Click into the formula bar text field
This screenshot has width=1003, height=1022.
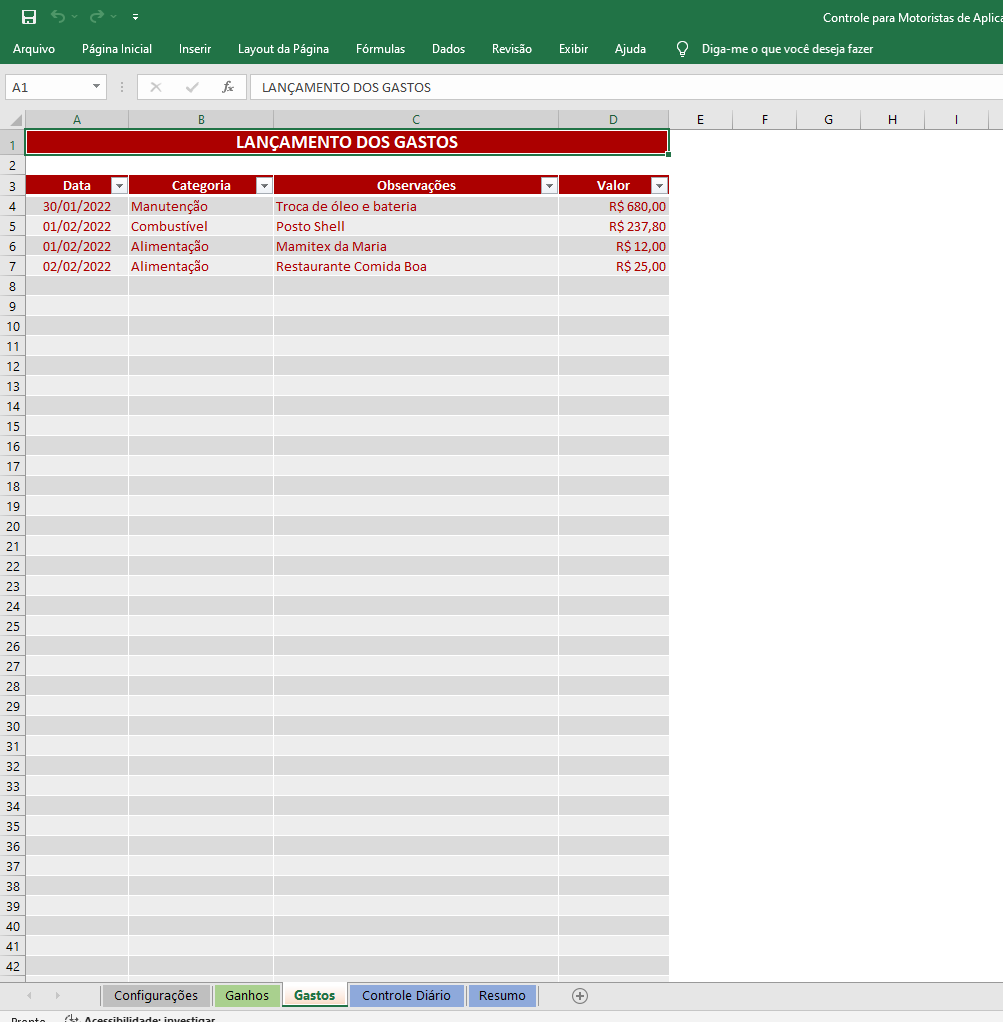(626, 87)
